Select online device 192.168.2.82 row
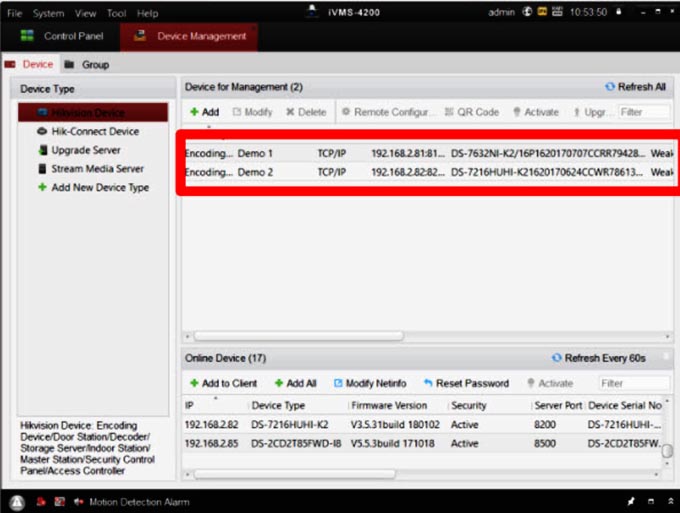 point(422,425)
